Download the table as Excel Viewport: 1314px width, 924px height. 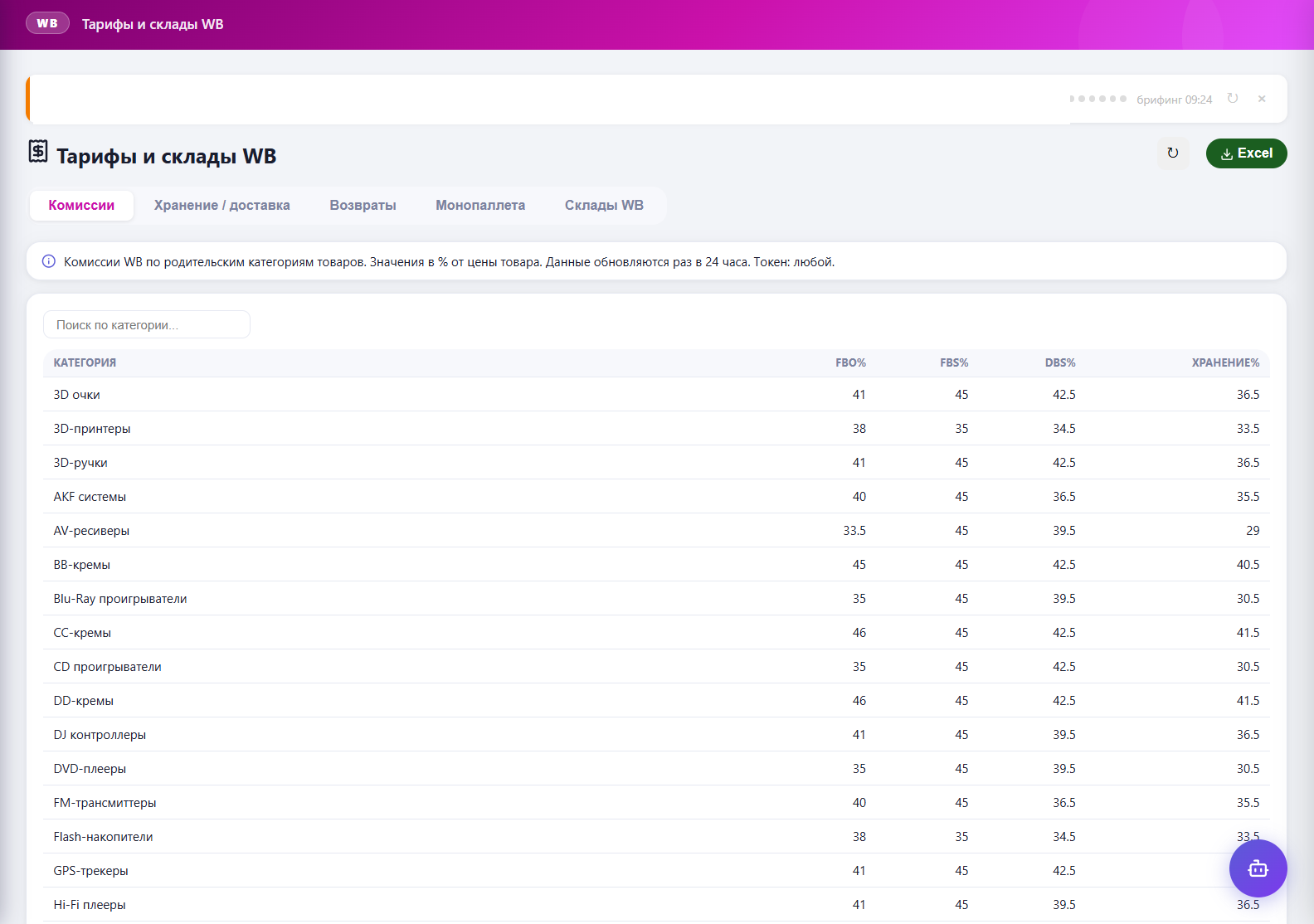point(1246,153)
